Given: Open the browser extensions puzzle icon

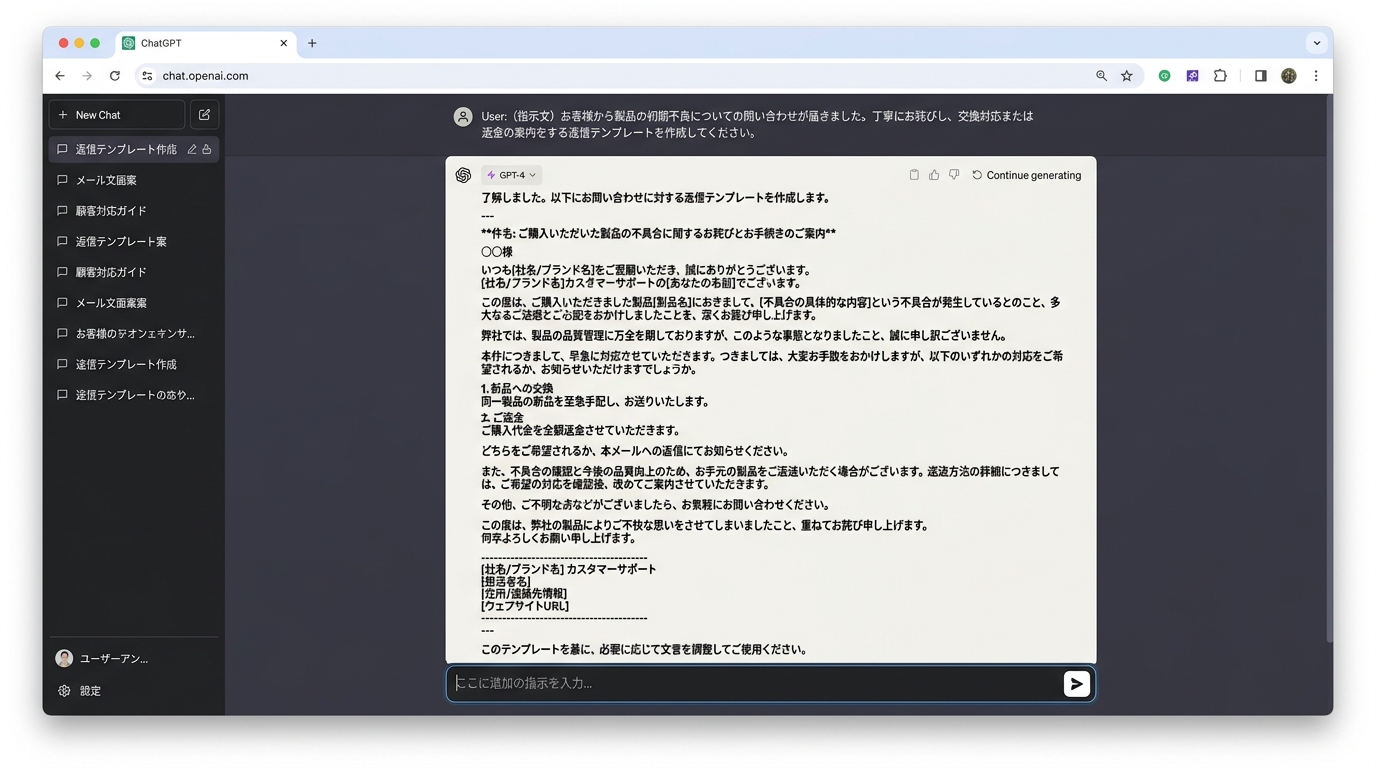Looking at the screenshot, I should point(1220,76).
